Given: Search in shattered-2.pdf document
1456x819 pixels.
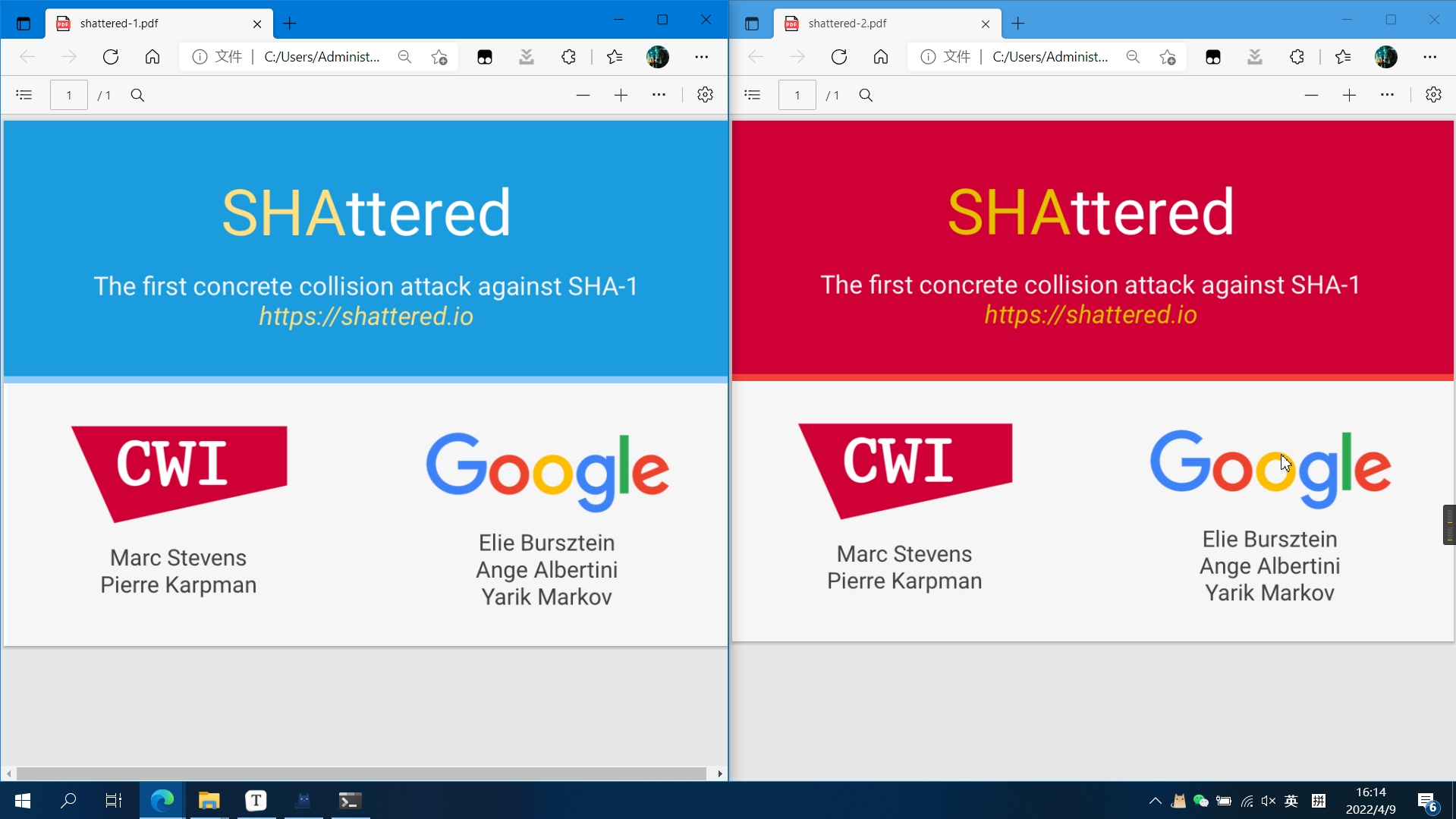Looking at the screenshot, I should click(x=866, y=95).
